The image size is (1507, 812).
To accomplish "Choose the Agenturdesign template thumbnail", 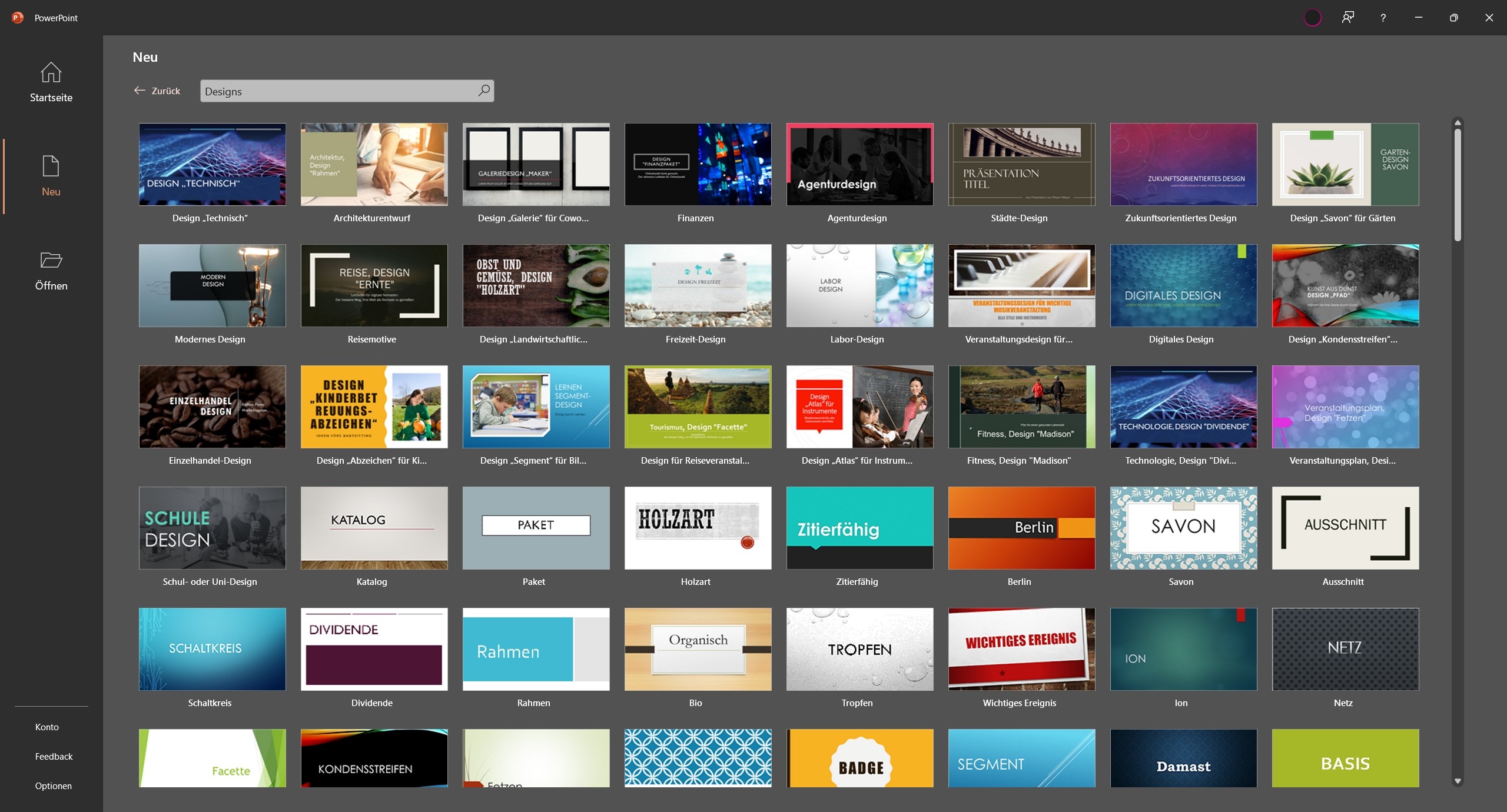I will pyautogui.click(x=859, y=164).
